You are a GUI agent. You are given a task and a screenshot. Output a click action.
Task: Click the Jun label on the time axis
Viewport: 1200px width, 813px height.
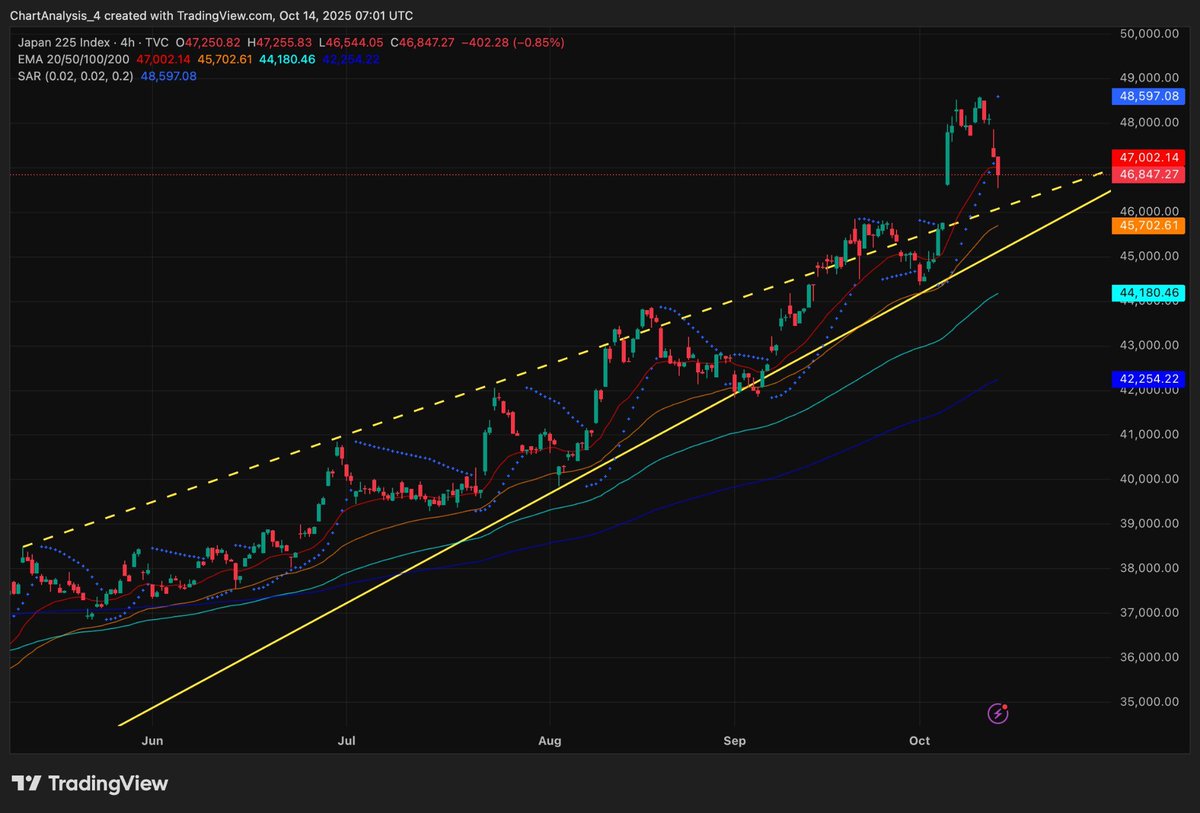(153, 741)
